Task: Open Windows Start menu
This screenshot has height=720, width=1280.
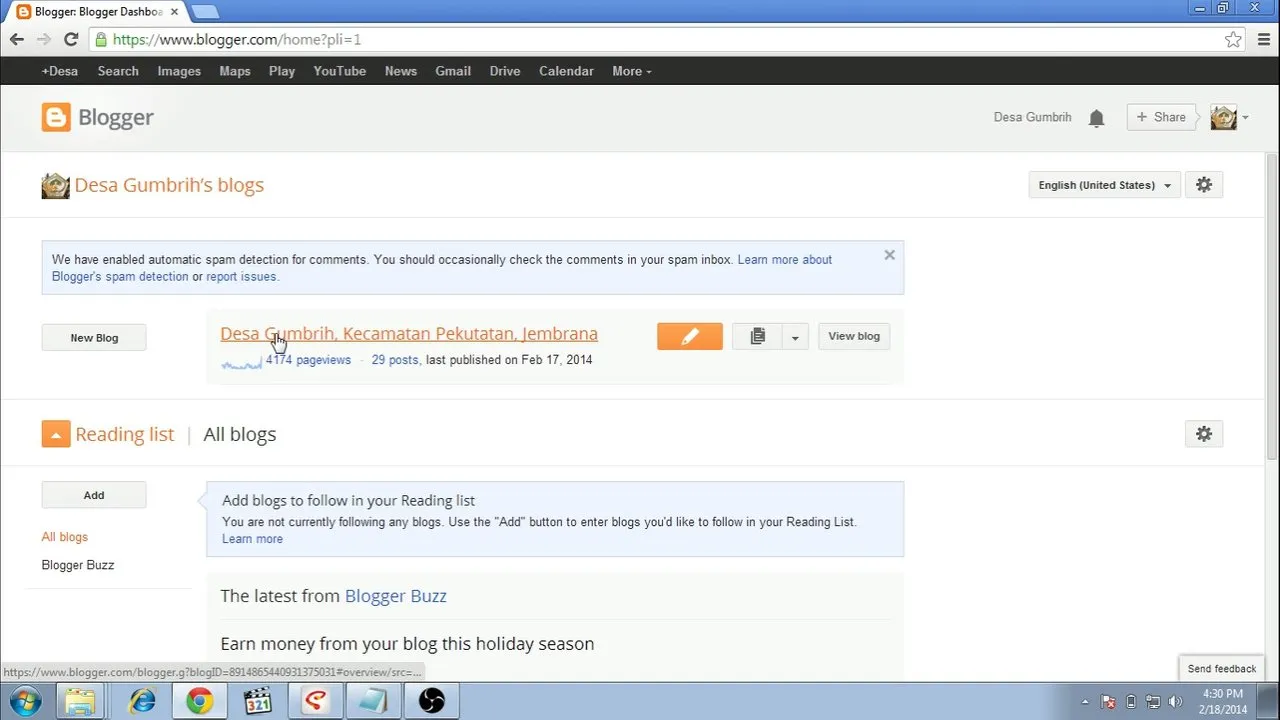Action: pos(24,701)
